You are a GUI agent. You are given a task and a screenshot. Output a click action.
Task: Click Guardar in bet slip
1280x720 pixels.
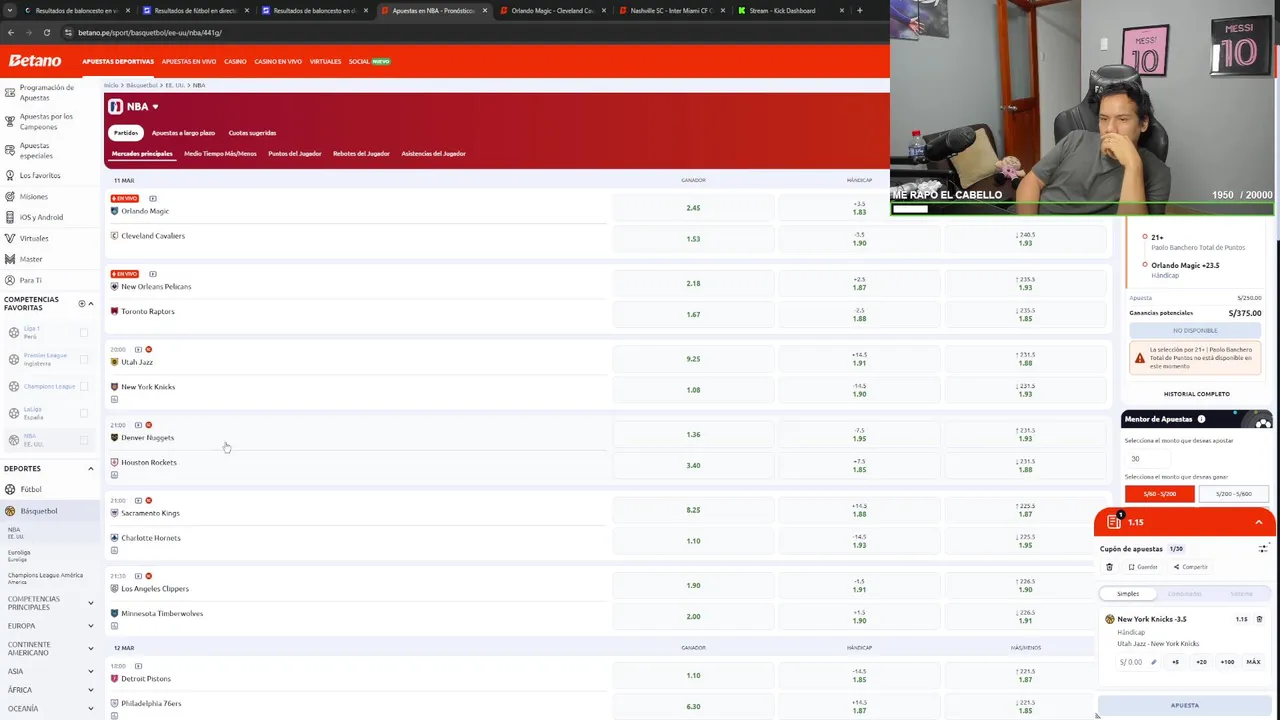1143,567
